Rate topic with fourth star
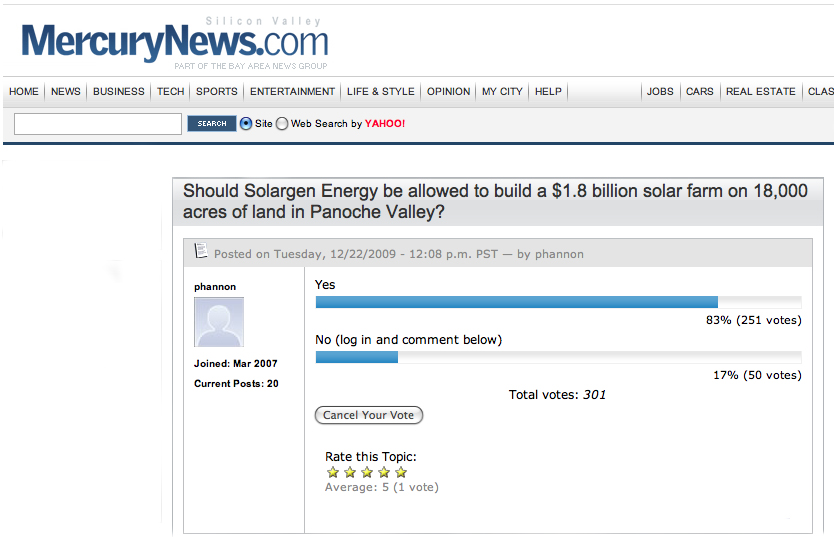Viewport: 834px width, 537px height. (384, 472)
